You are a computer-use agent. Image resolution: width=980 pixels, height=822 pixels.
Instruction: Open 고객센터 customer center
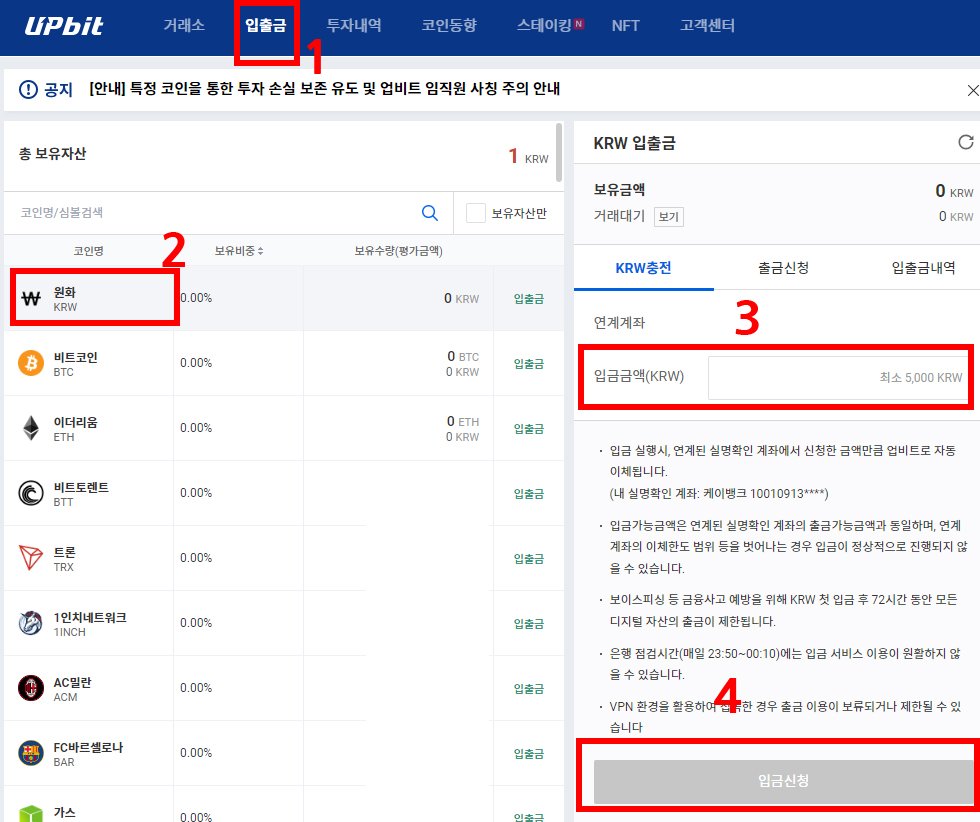click(x=707, y=26)
